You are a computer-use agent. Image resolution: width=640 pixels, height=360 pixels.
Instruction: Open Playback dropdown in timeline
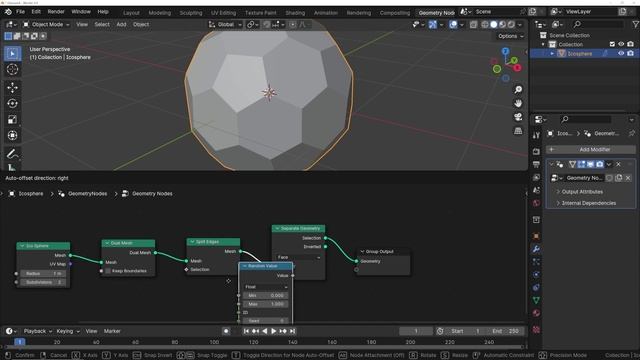click(x=38, y=331)
